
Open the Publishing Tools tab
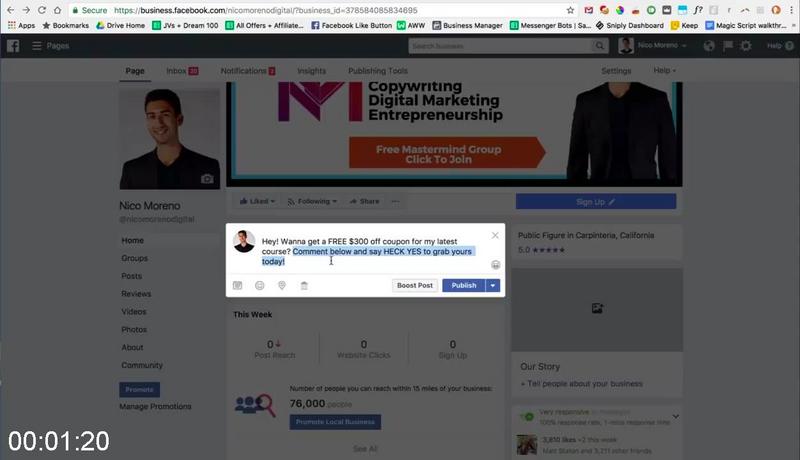(x=378, y=71)
